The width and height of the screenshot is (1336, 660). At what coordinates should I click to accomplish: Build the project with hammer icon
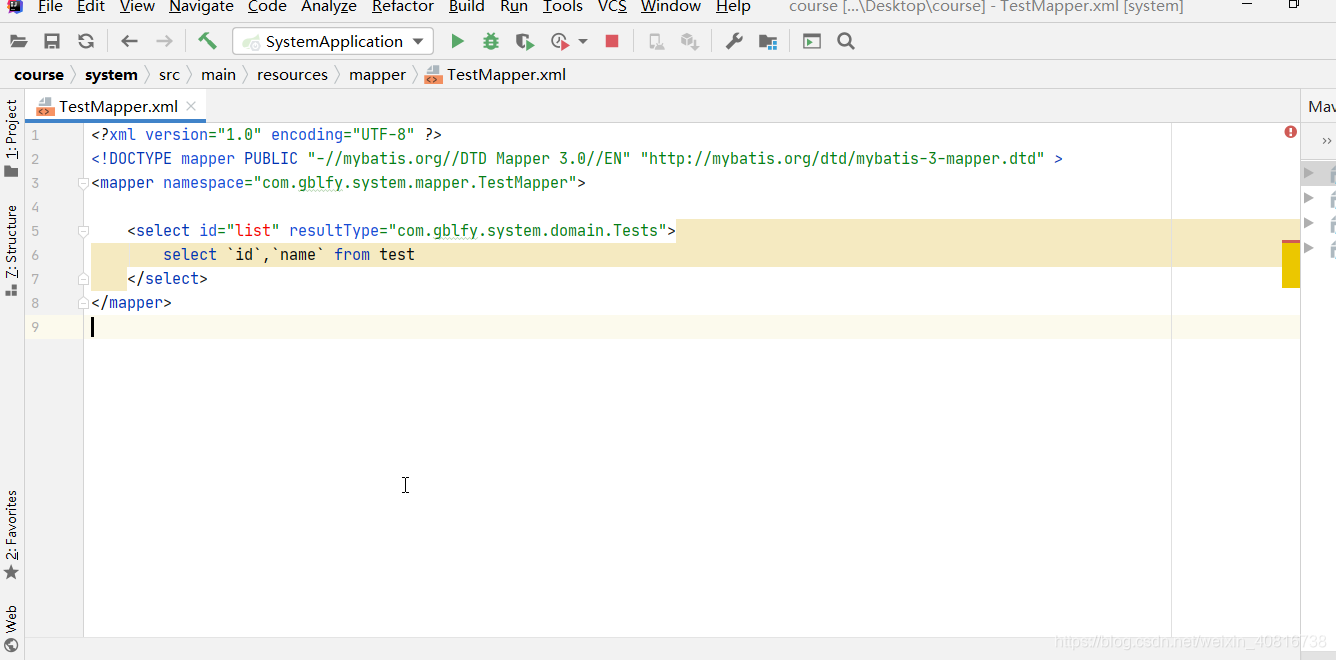207,41
